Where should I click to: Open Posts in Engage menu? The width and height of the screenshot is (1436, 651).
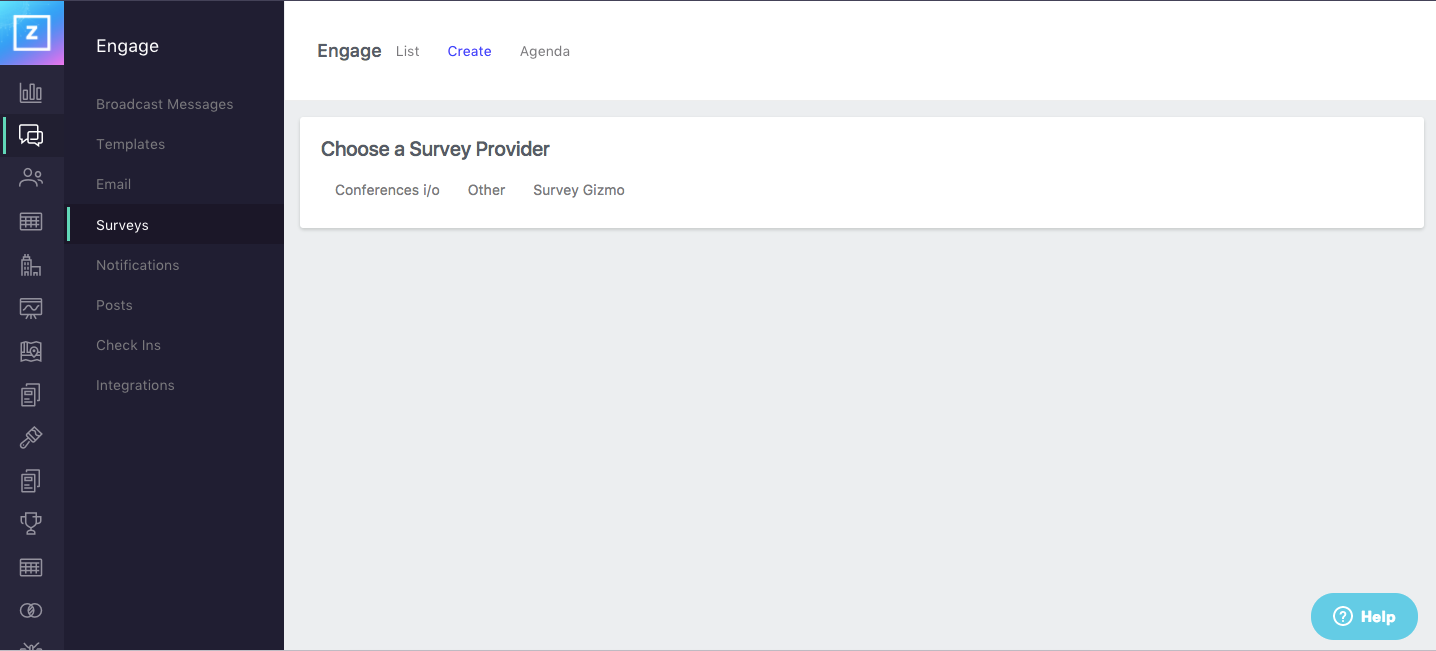(x=114, y=305)
